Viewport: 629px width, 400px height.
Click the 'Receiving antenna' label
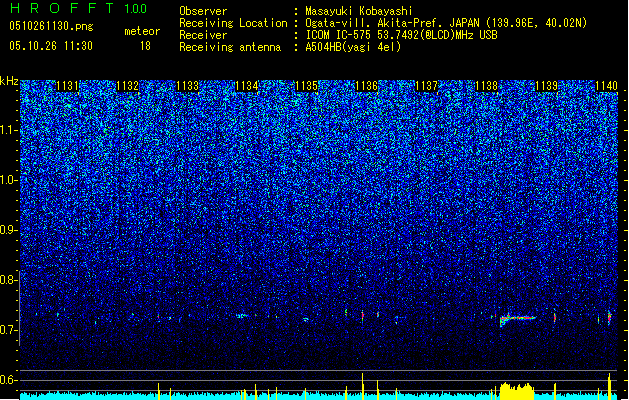click(x=230, y=47)
